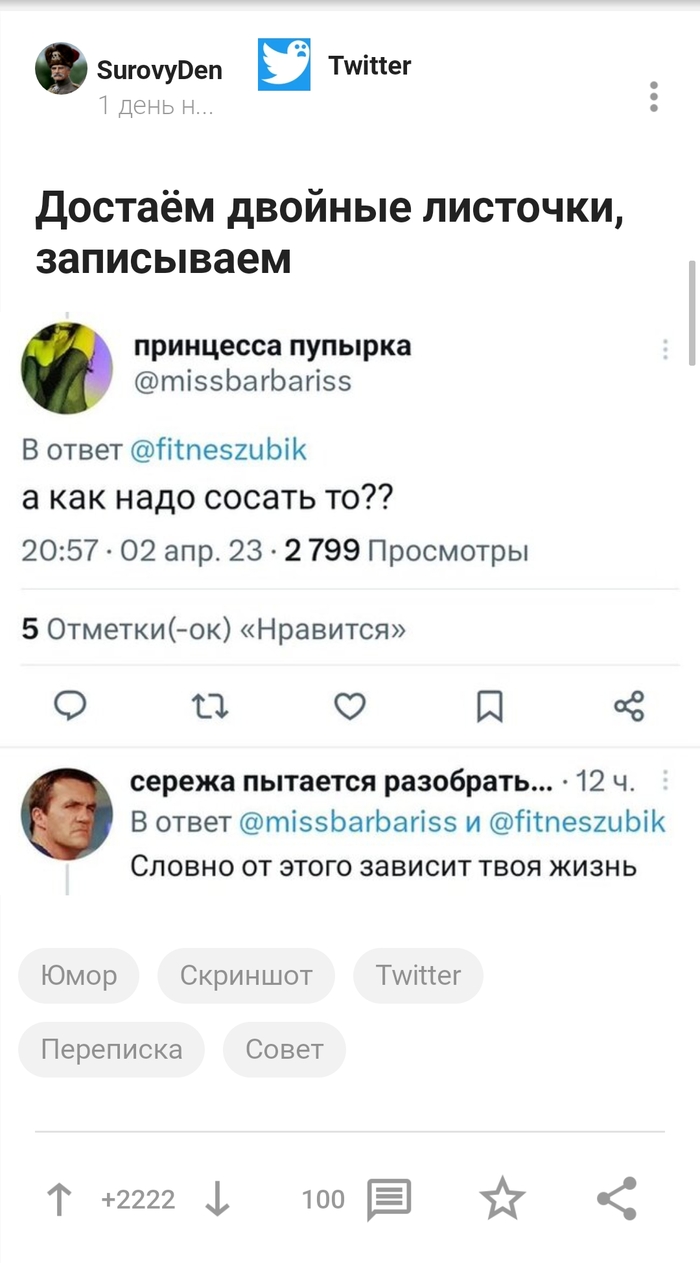This screenshot has width=700, height=1263.
Task: Open the post options three-dot menu
Action: (x=653, y=97)
